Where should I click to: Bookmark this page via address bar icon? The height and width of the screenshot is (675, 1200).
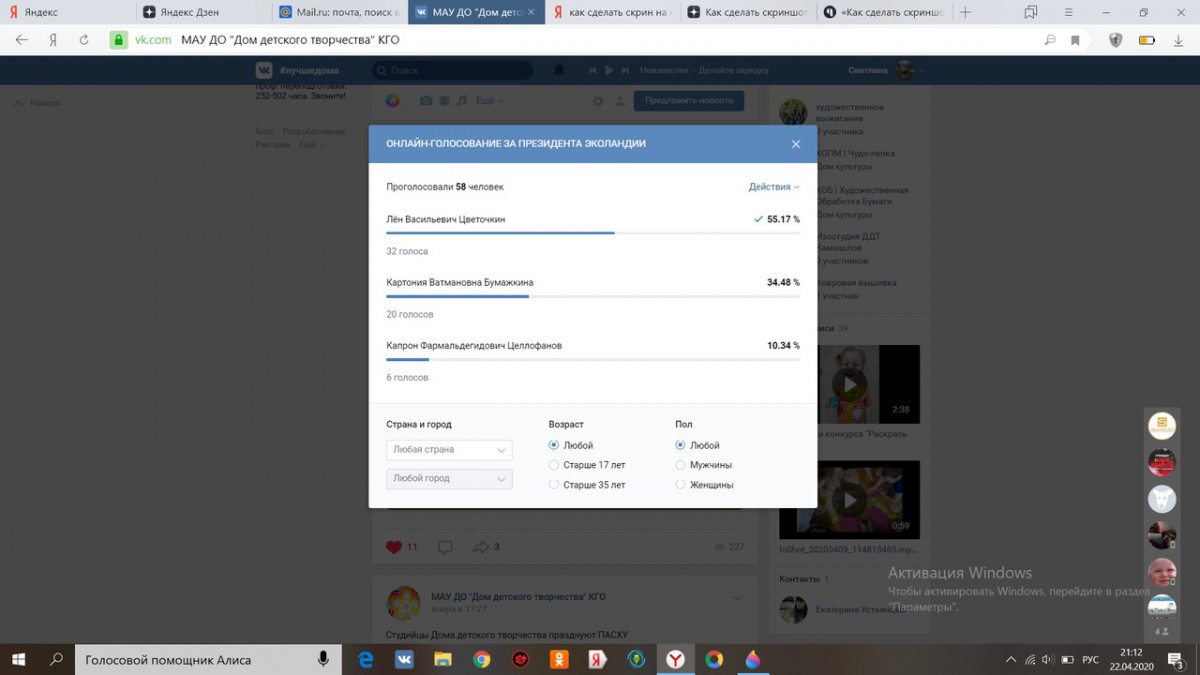pyautogui.click(x=1075, y=40)
